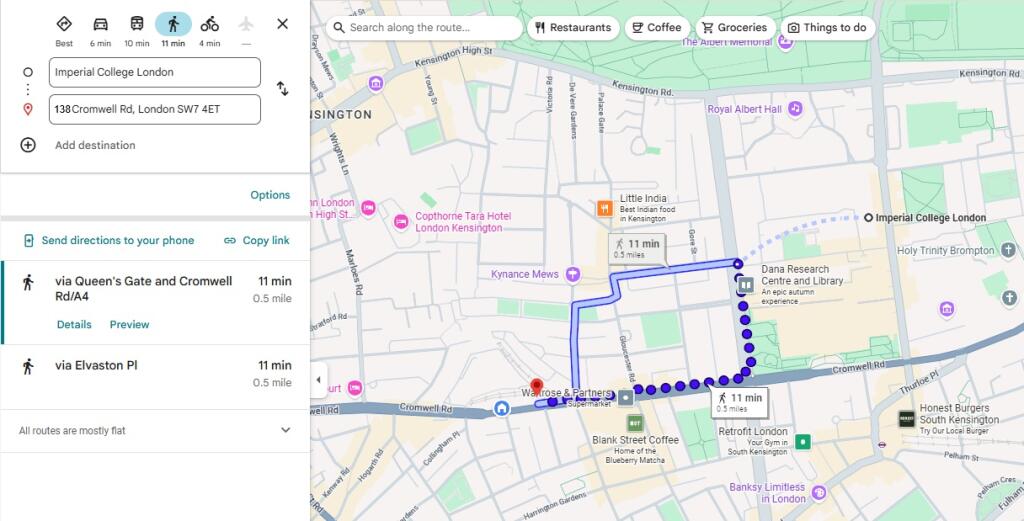Select the route via Elvaston Pl
Screen dimensions: 1024x521
(155, 377)
